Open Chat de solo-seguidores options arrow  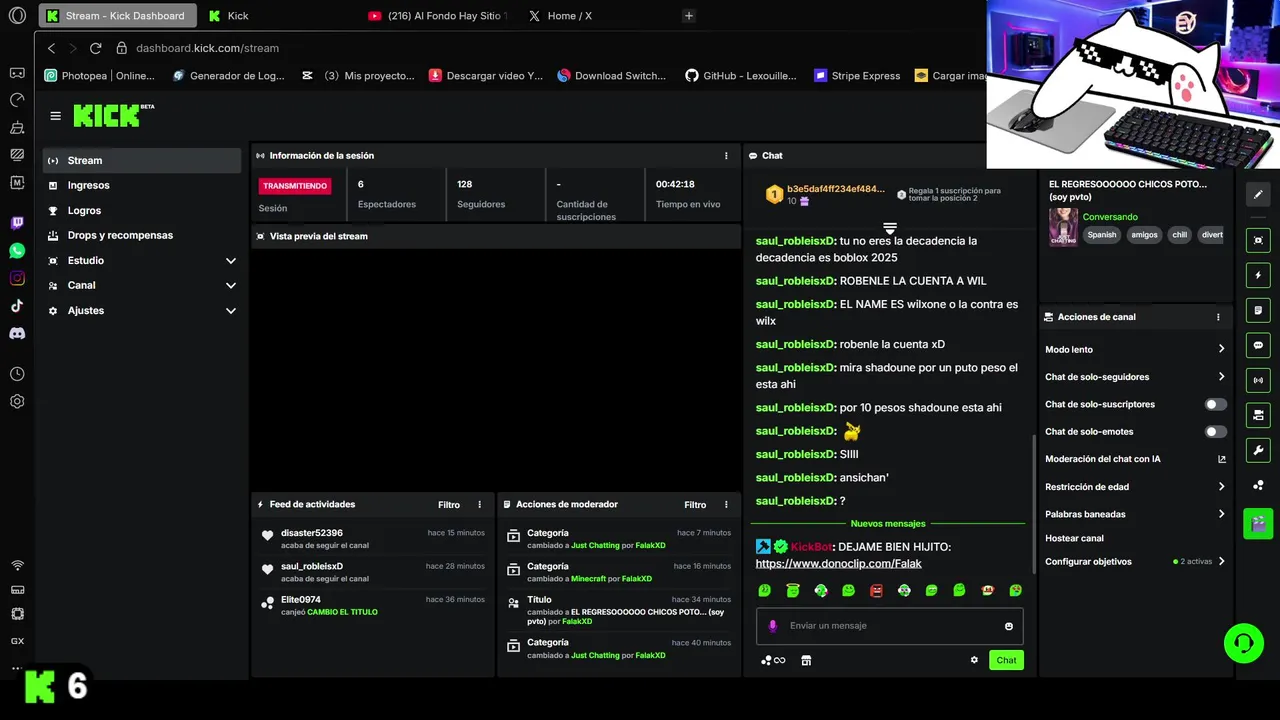(1221, 377)
